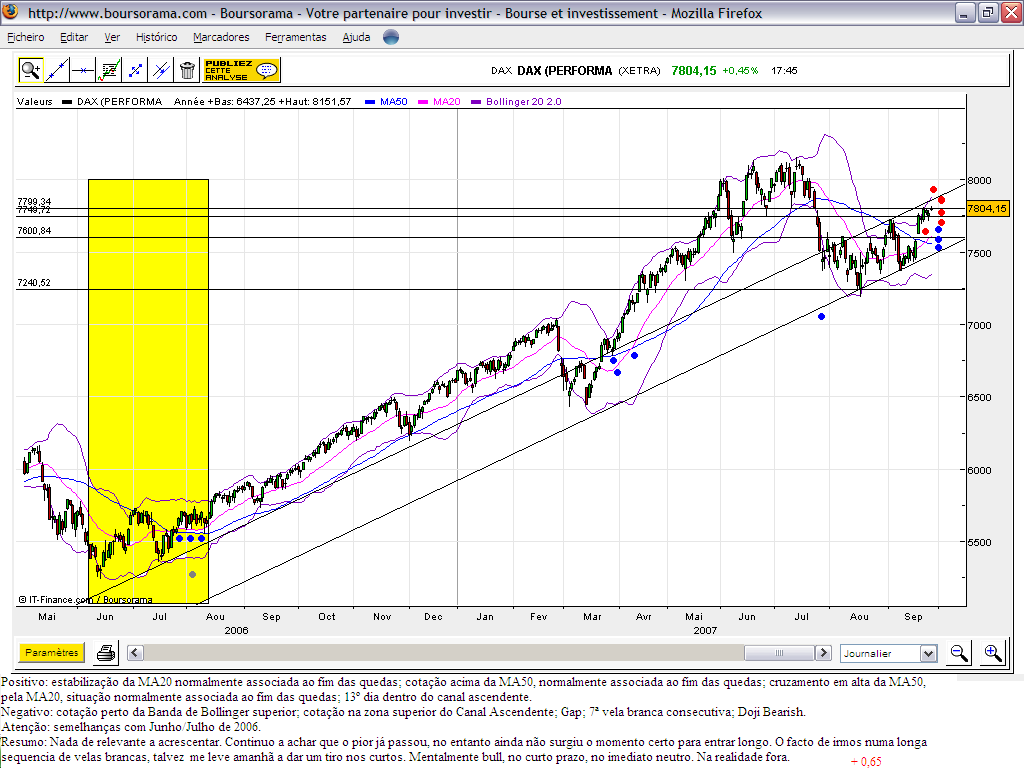
Task: Restore the Firefox window size
Action: 987,12
